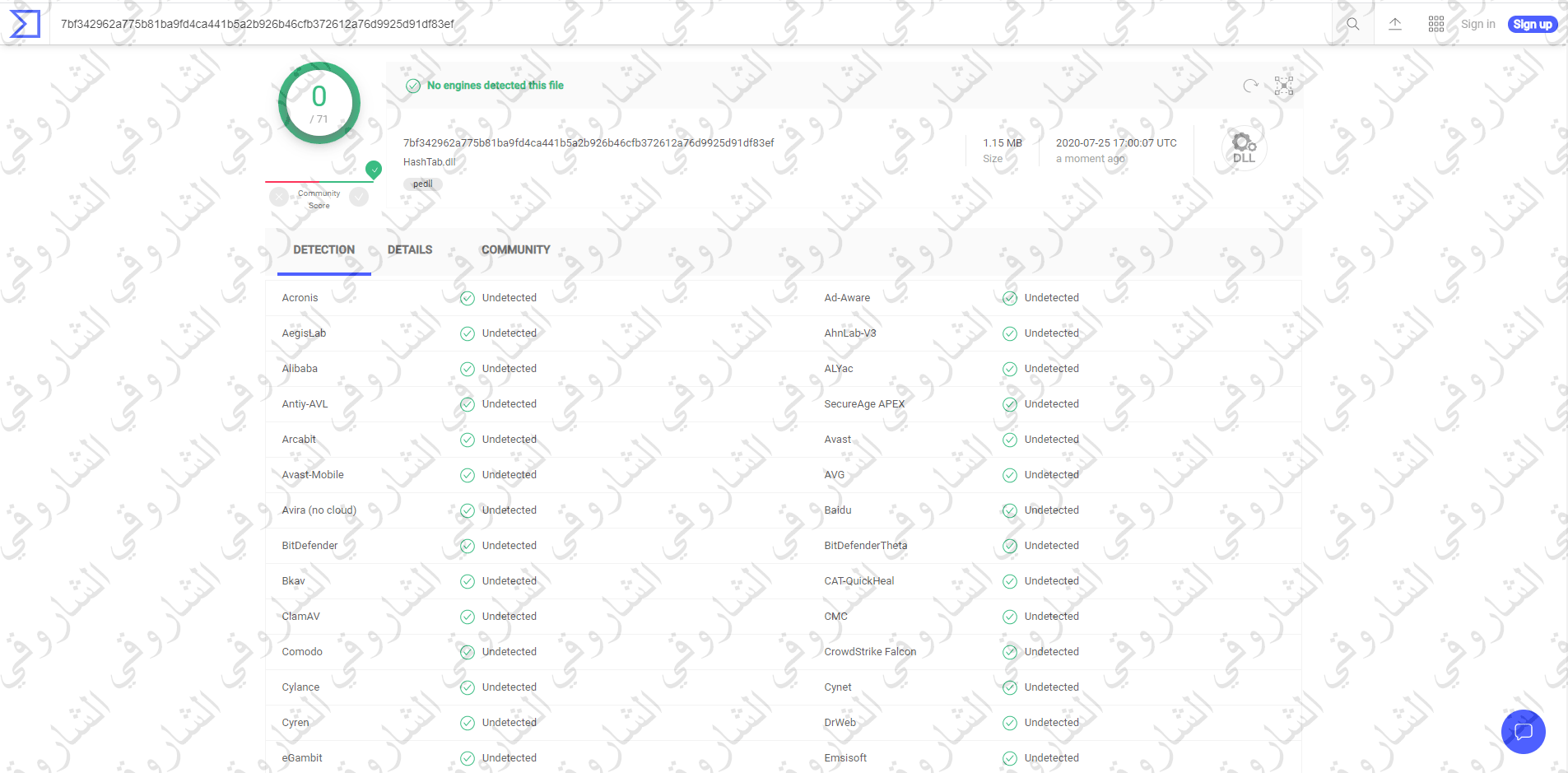Click the Baidu engine name
Screen dimensions: 1568x773
[x=838, y=510]
